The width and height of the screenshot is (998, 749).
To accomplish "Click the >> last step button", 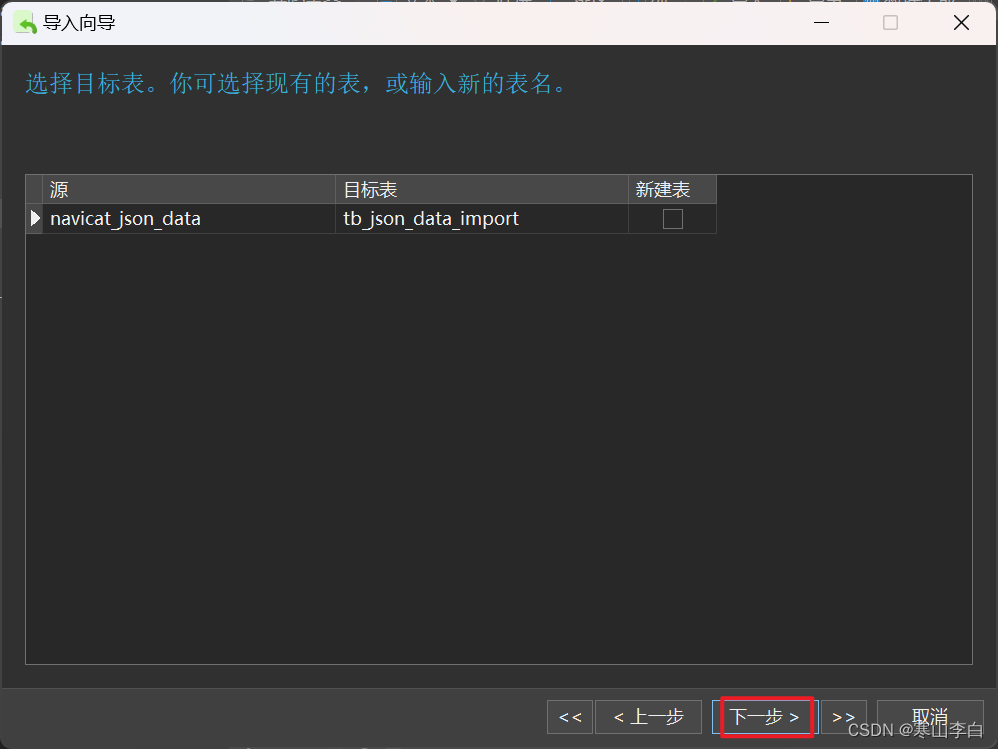I will 843,717.
